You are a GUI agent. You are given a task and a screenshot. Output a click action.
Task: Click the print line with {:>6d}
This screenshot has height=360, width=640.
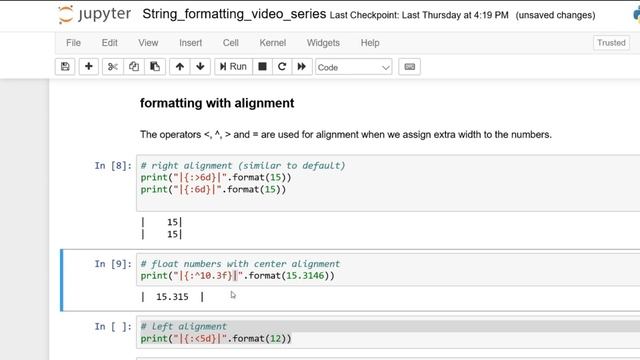tap(216, 178)
